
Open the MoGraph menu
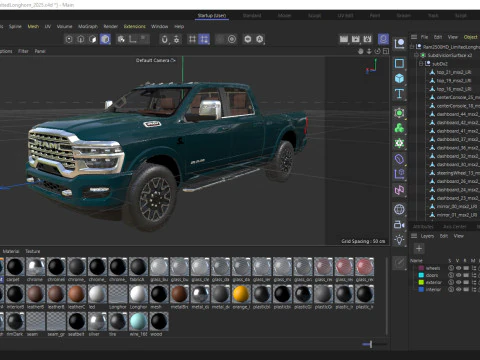click(88, 26)
